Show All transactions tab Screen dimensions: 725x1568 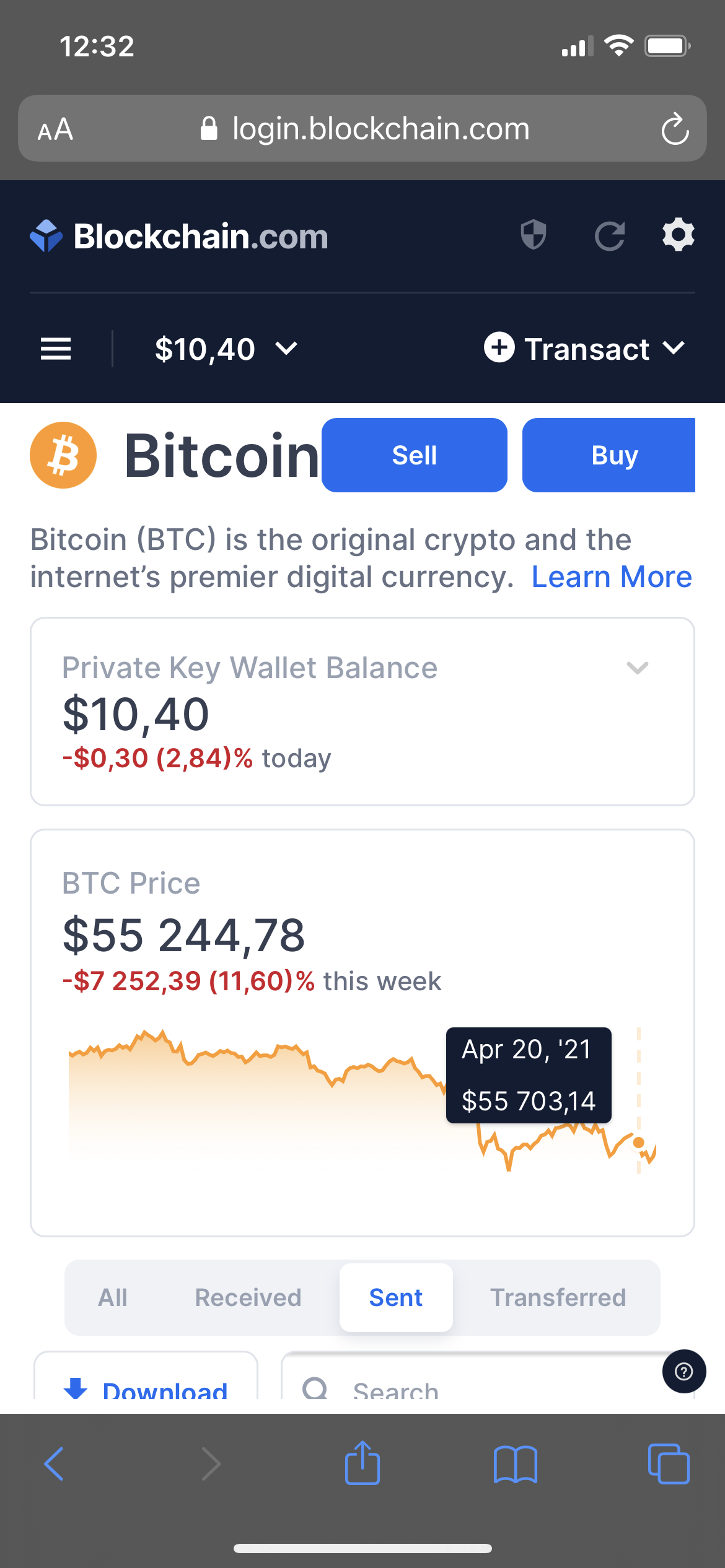click(x=113, y=1297)
